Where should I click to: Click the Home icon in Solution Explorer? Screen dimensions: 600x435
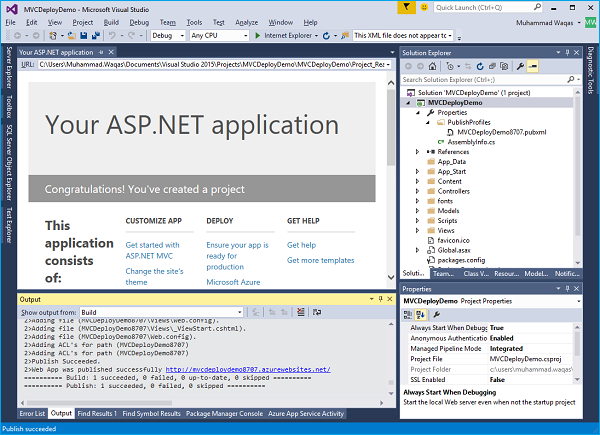tap(433, 65)
